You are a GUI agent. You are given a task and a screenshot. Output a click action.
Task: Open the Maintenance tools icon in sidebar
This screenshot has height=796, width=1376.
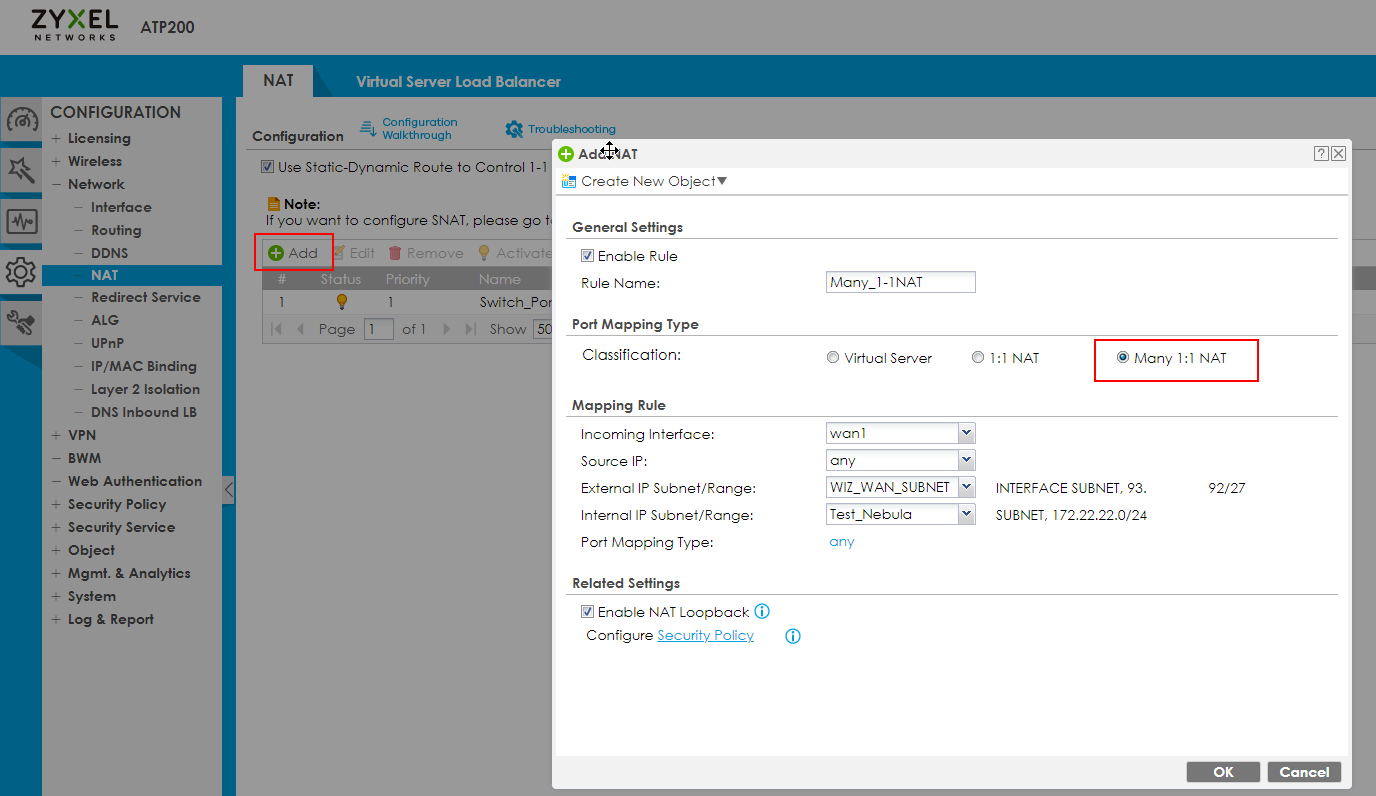22,321
